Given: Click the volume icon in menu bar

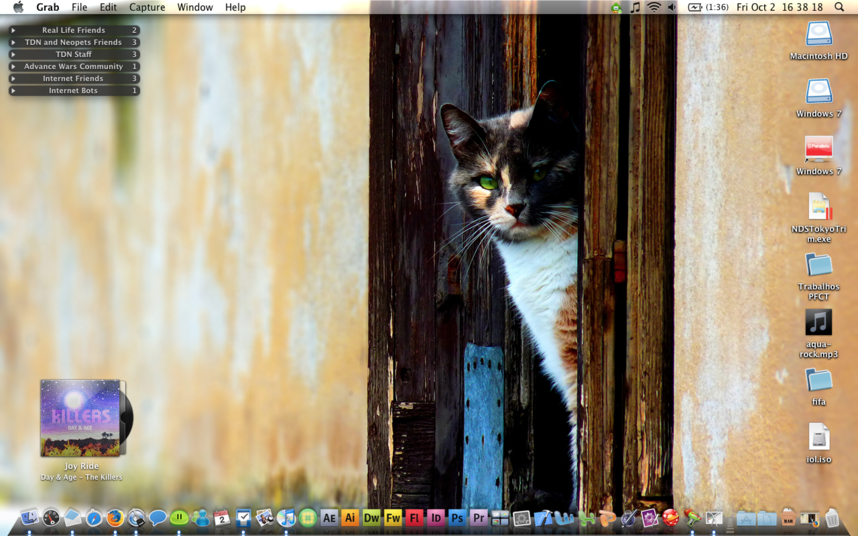Looking at the screenshot, I should 671,7.
